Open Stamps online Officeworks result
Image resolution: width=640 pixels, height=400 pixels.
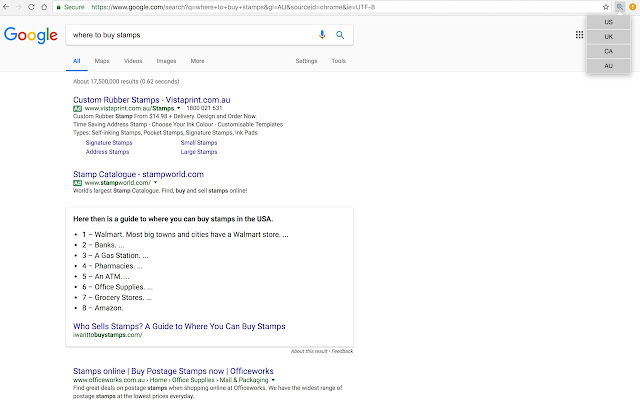point(173,371)
